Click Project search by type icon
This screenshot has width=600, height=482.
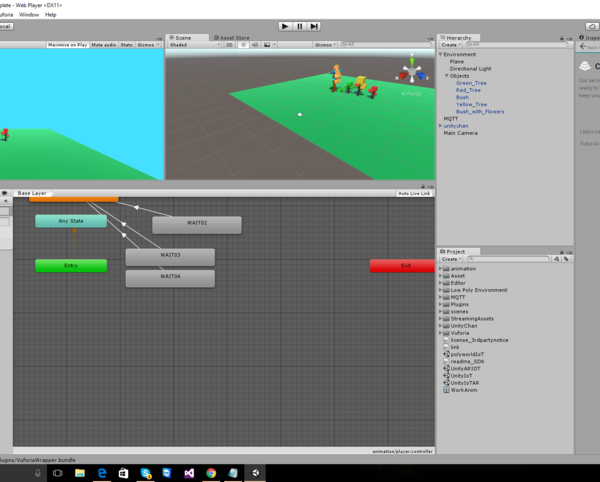pyautogui.click(x=556, y=259)
